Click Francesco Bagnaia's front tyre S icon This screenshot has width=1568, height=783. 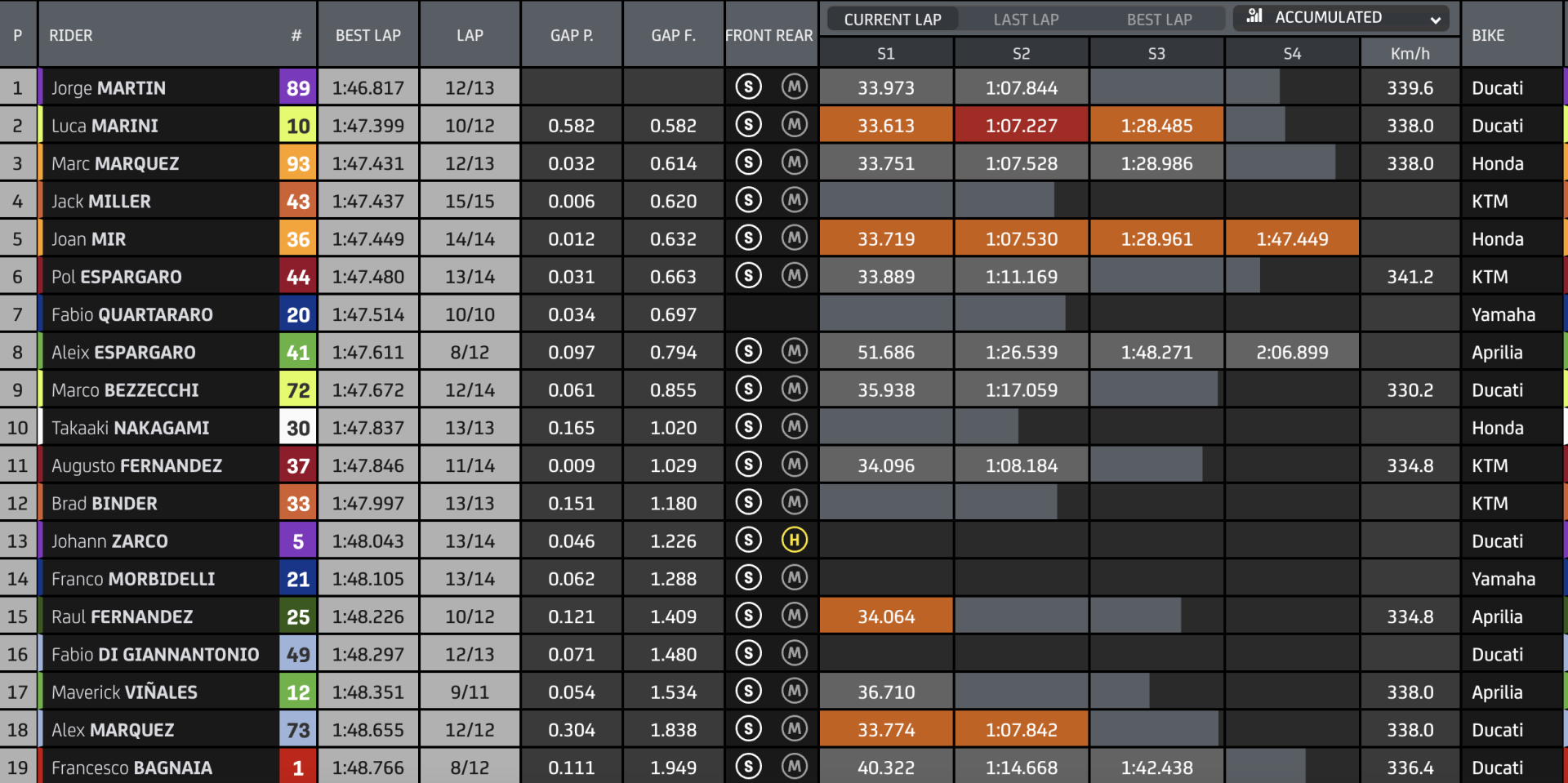click(748, 767)
